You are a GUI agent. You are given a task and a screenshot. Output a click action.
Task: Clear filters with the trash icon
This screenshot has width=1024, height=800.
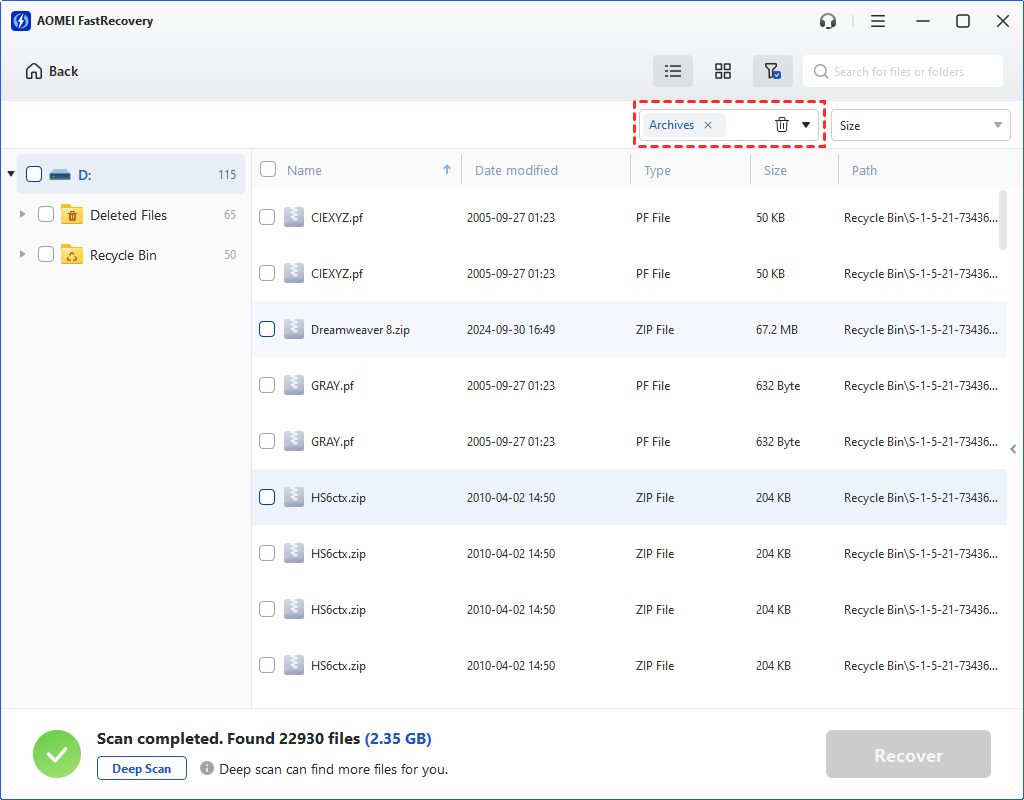pyautogui.click(x=781, y=125)
